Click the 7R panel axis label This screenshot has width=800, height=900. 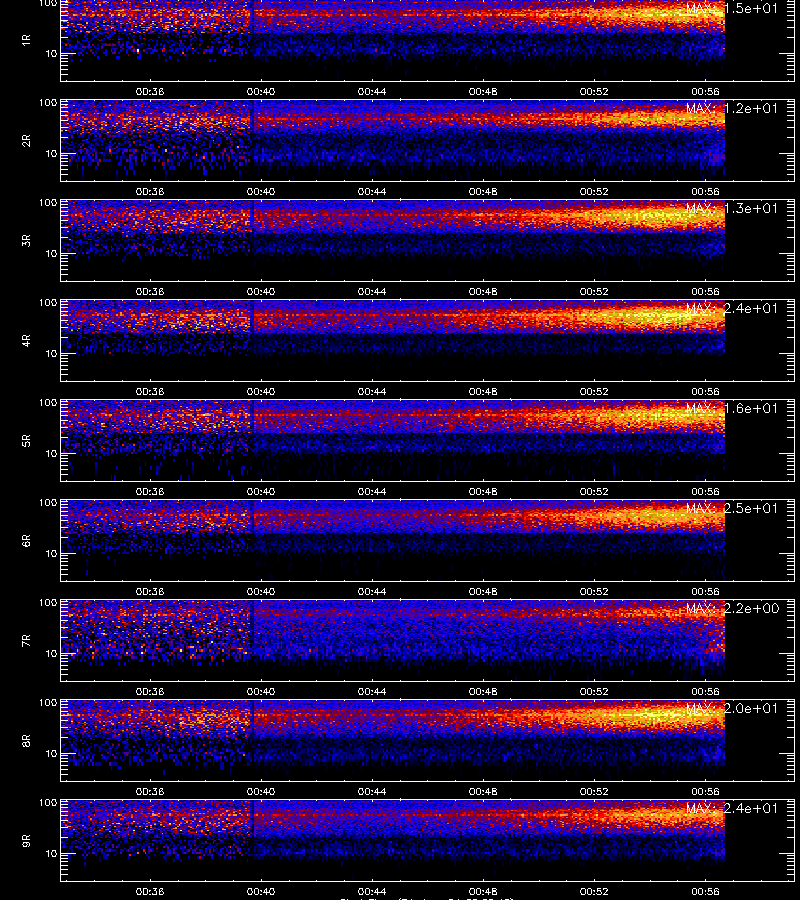(26, 641)
